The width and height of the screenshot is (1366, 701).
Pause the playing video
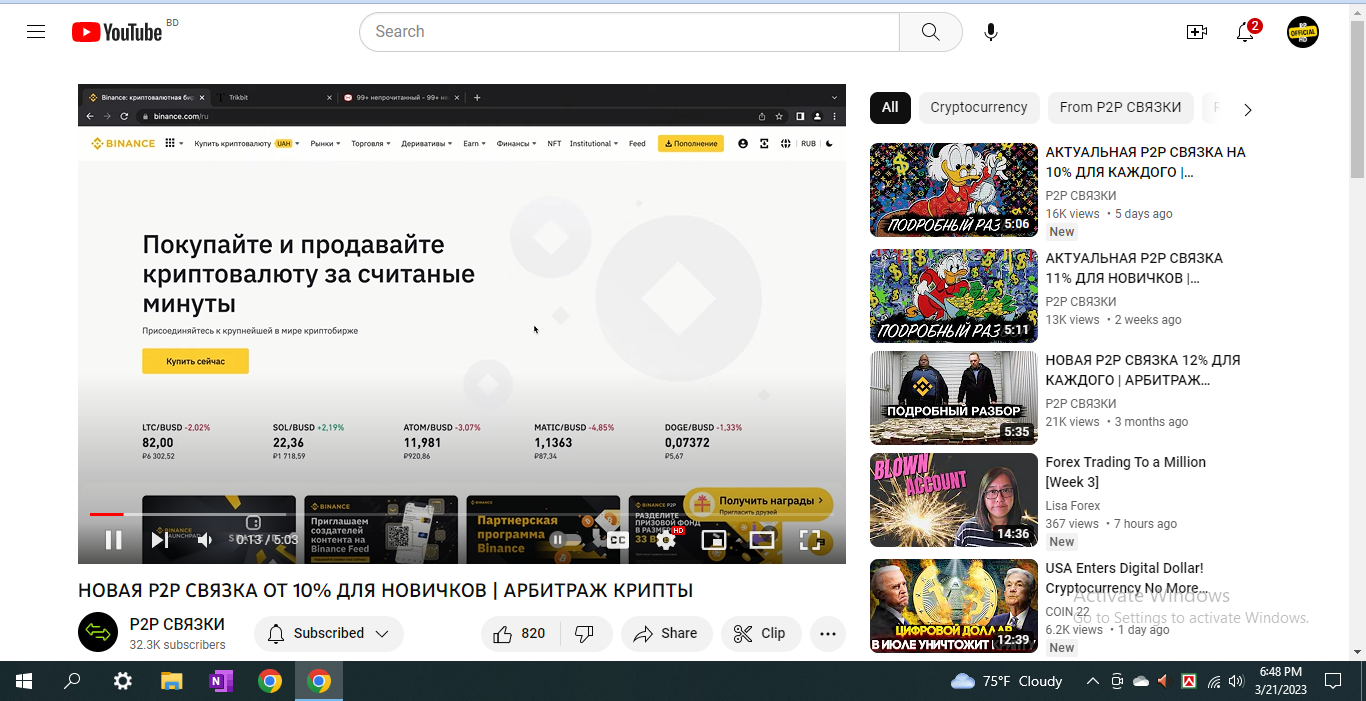point(114,540)
